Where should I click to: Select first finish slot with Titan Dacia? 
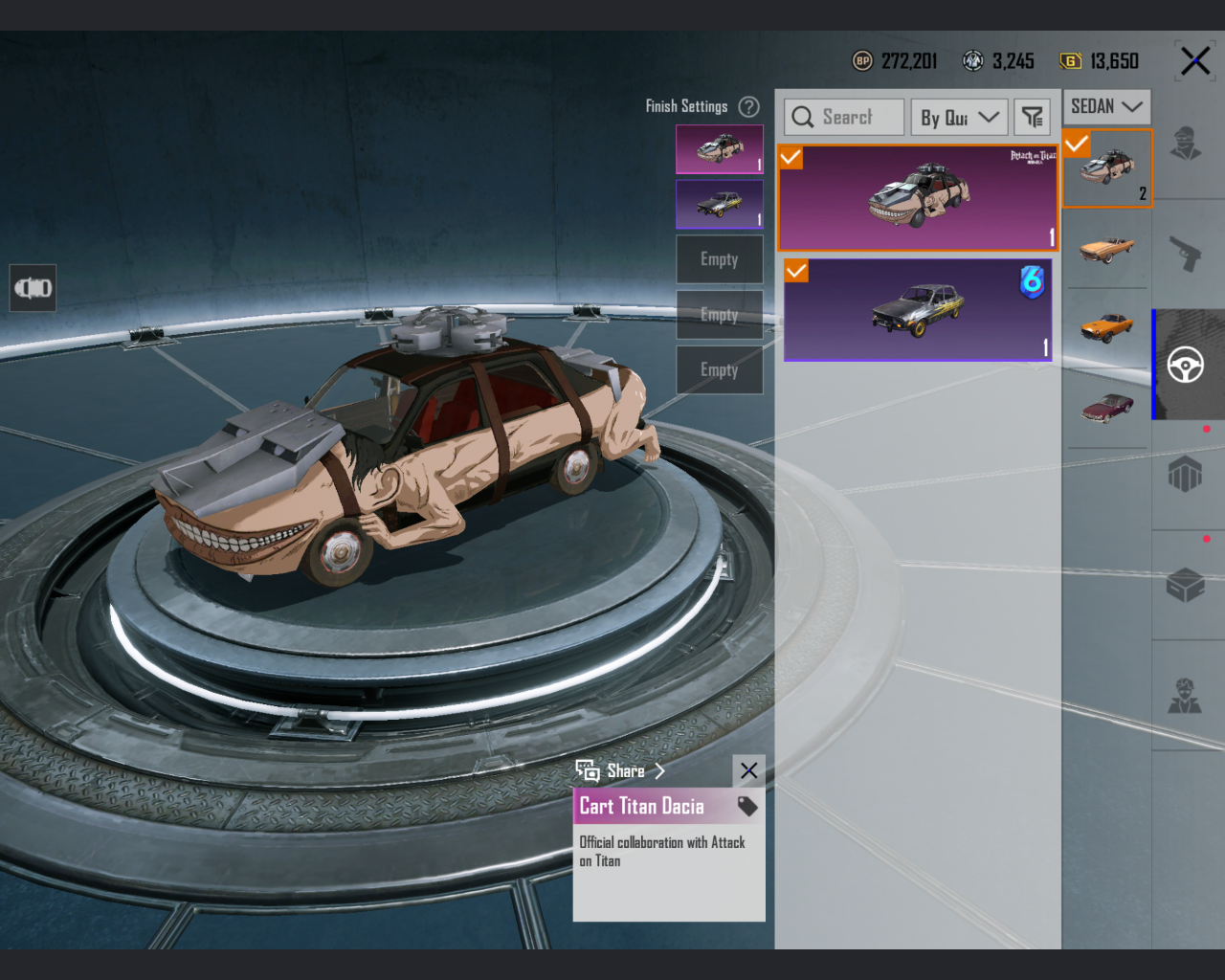[720, 149]
